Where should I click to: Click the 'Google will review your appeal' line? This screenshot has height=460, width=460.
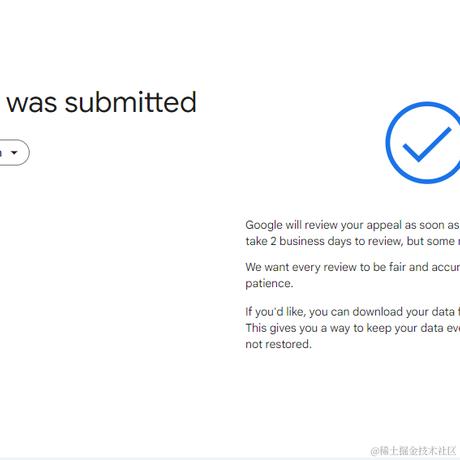(x=352, y=225)
